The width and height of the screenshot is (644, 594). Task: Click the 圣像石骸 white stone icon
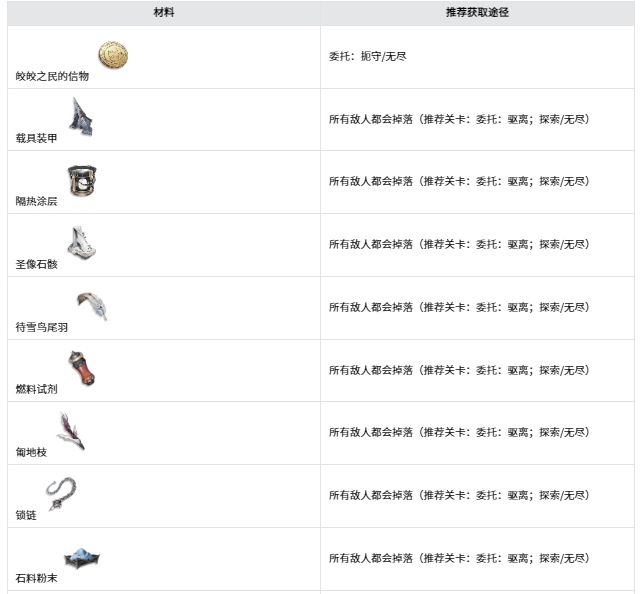coord(80,243)
